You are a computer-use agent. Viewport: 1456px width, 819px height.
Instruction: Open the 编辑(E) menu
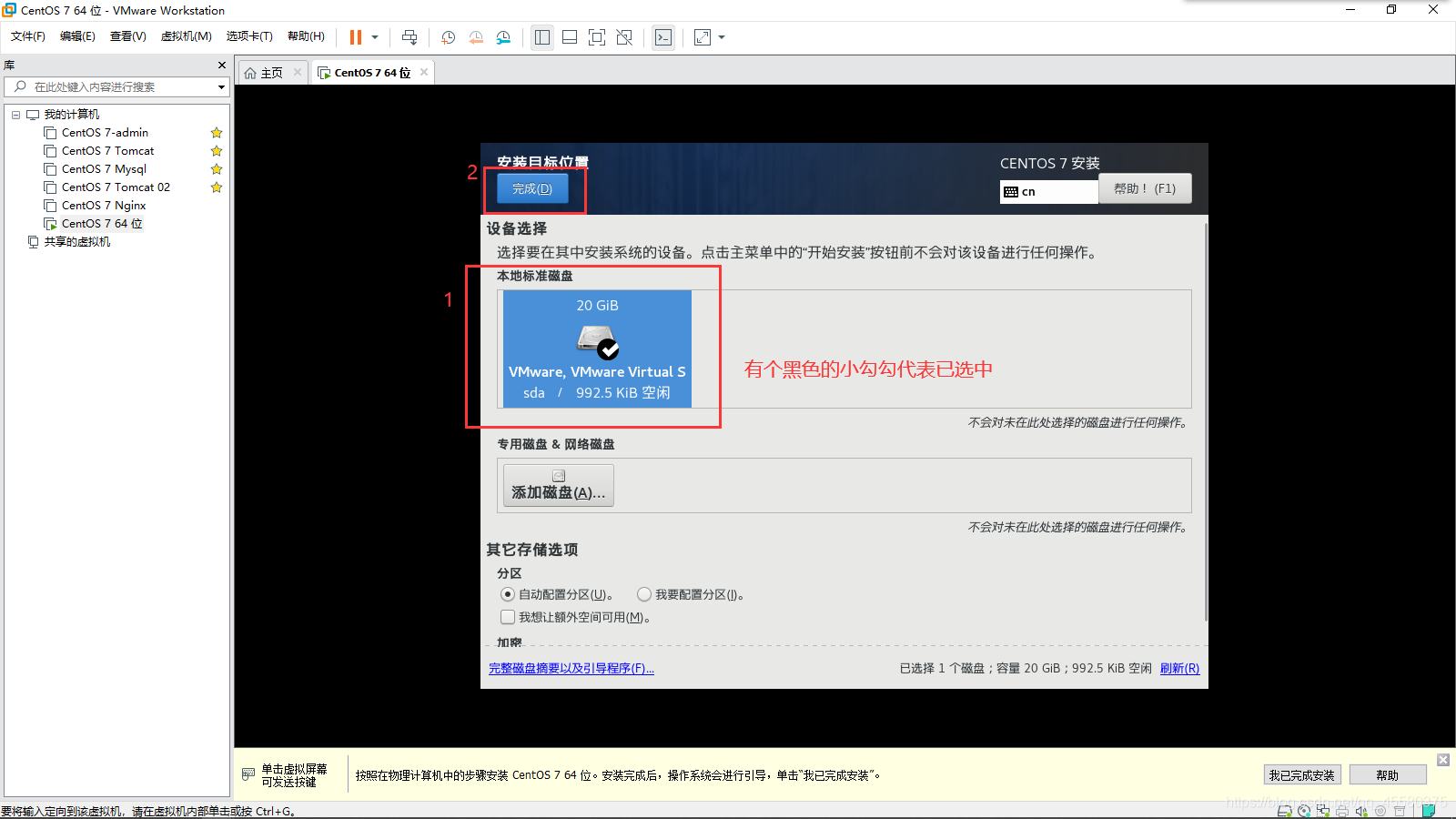[x=77, y=36]
